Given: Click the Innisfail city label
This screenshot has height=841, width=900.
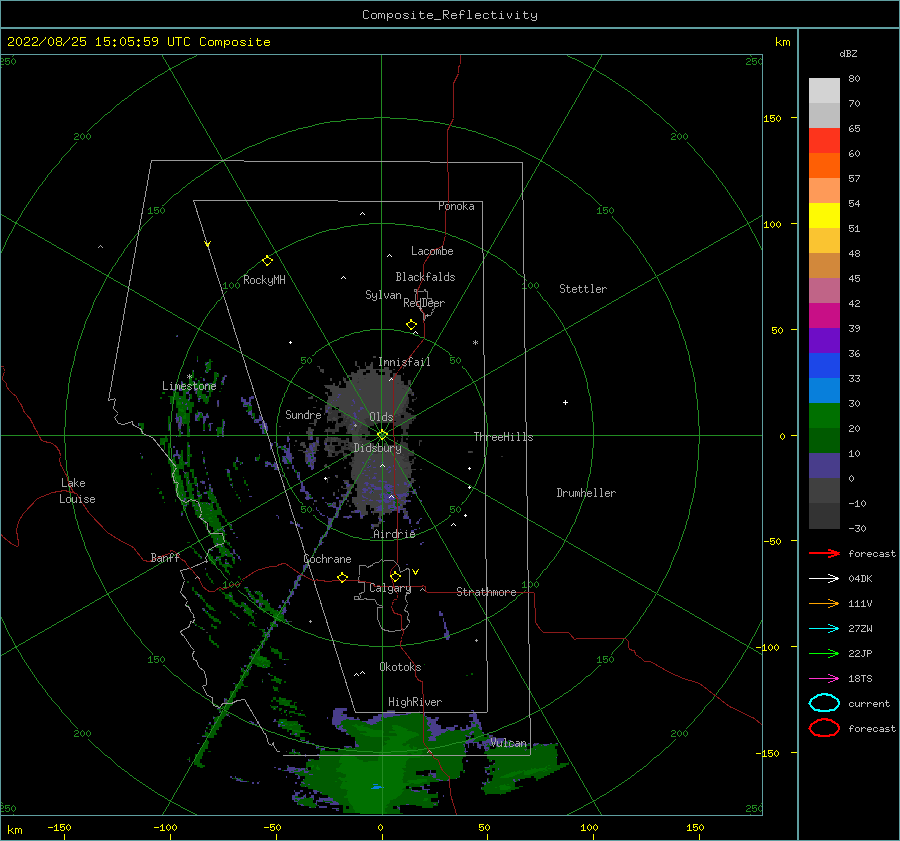Looking at the screenshot, I should coord(404,362).
